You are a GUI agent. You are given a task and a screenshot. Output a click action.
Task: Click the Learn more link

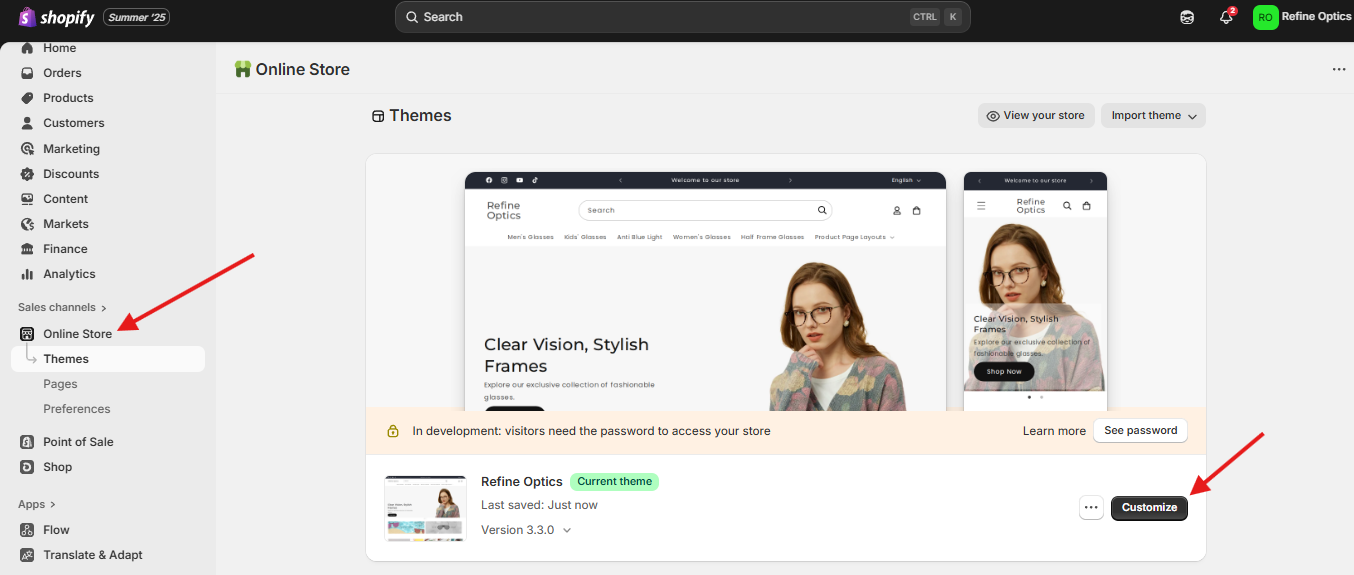(x=1053, y=431)
